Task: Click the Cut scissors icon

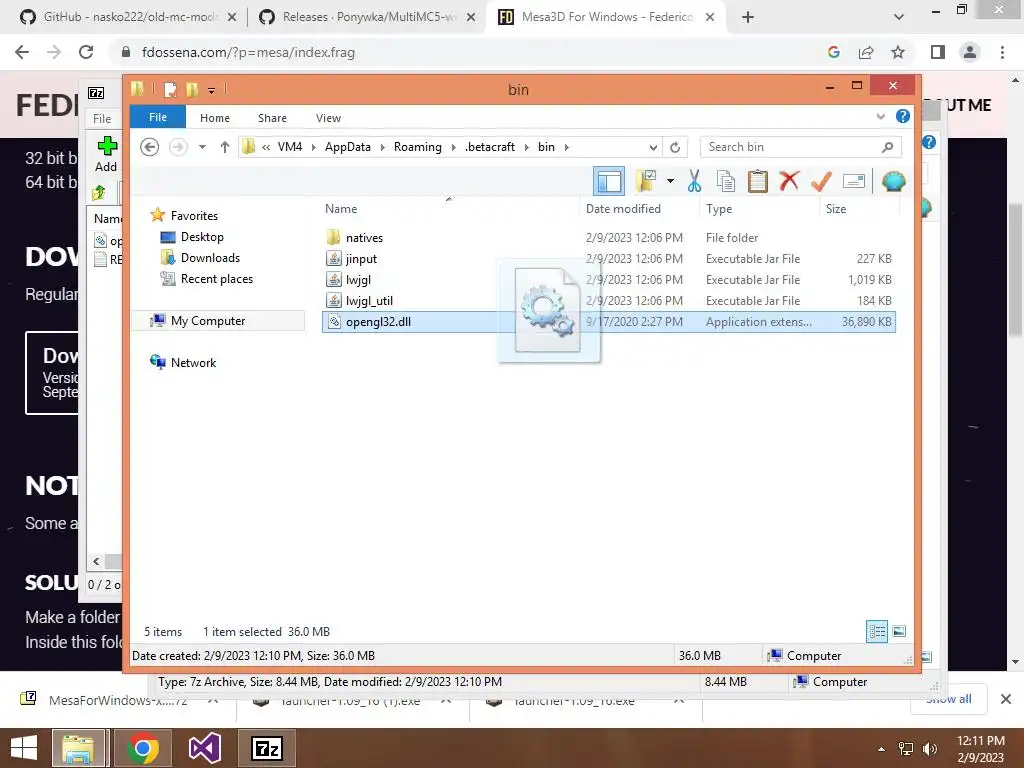Action: point(694,181)
